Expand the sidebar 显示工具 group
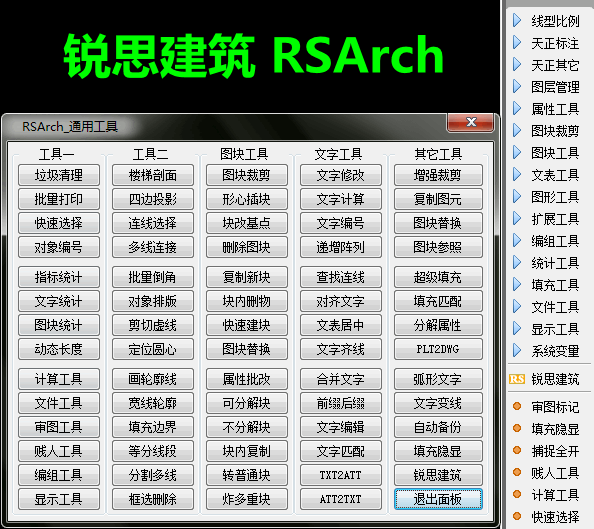Screen dimensions: 594x529 517,328
